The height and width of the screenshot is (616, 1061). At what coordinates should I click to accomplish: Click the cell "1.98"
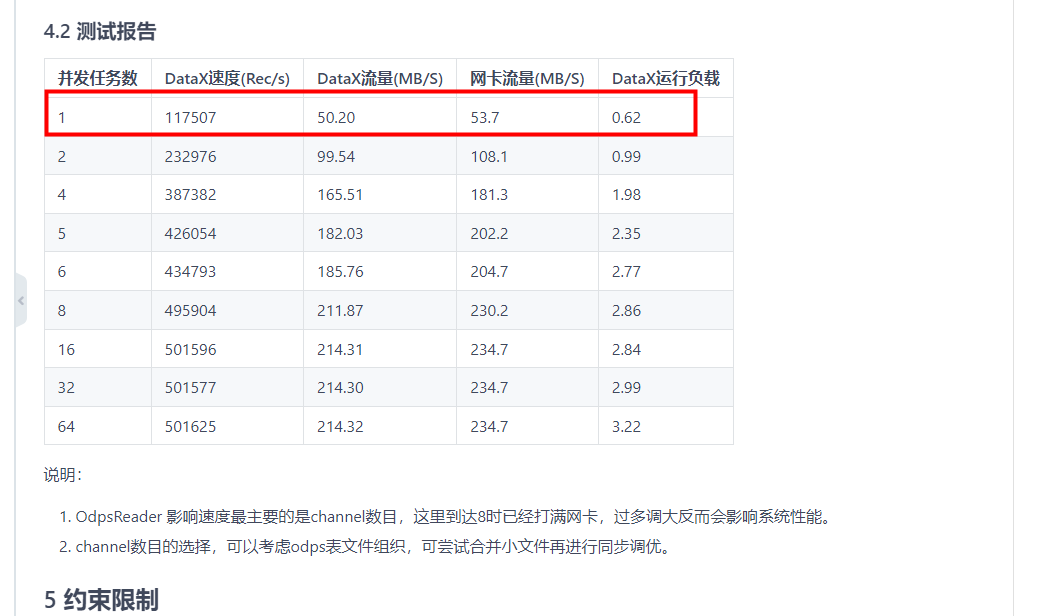pos(666,194)
